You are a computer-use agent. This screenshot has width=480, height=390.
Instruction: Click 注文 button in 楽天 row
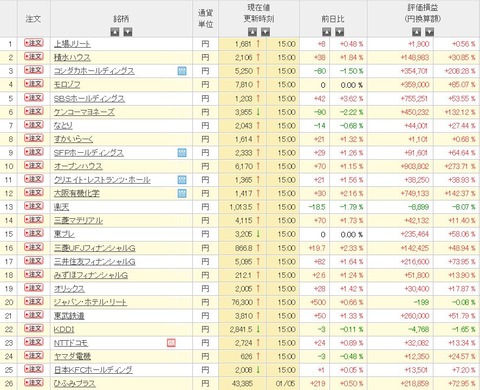click(34, 206)
